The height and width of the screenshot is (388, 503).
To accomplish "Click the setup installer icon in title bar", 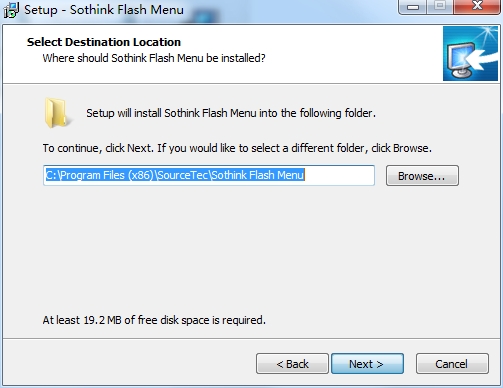I will [x=11, y=10].
